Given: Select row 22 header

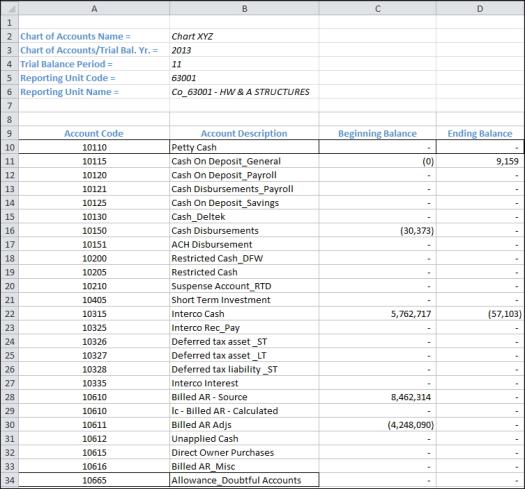Looking at the screenshot, I should (9, 314).
